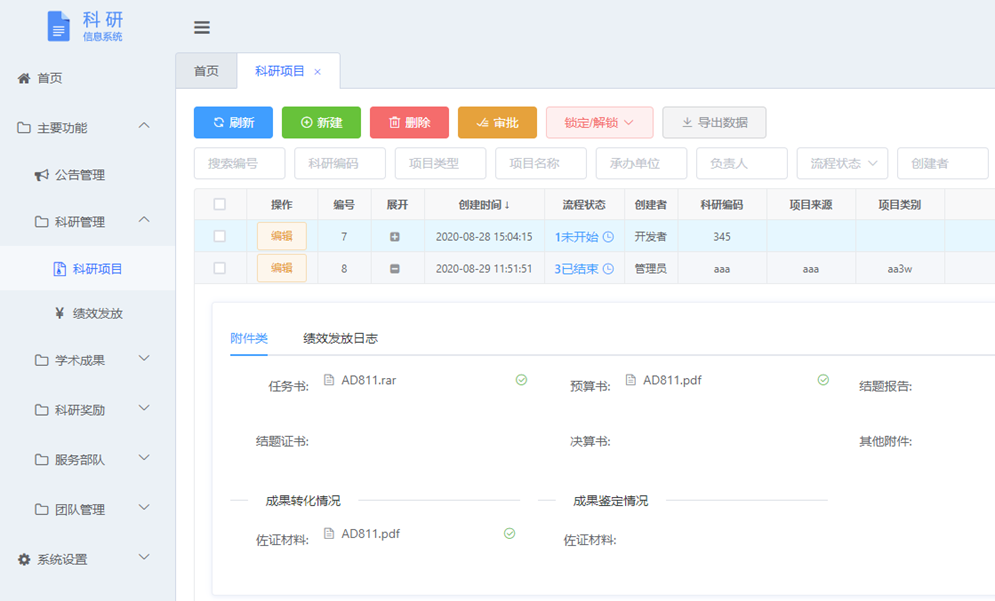Focus the 创建者 search field
This screenshot has width=995, height=601.
coord(943,163)
